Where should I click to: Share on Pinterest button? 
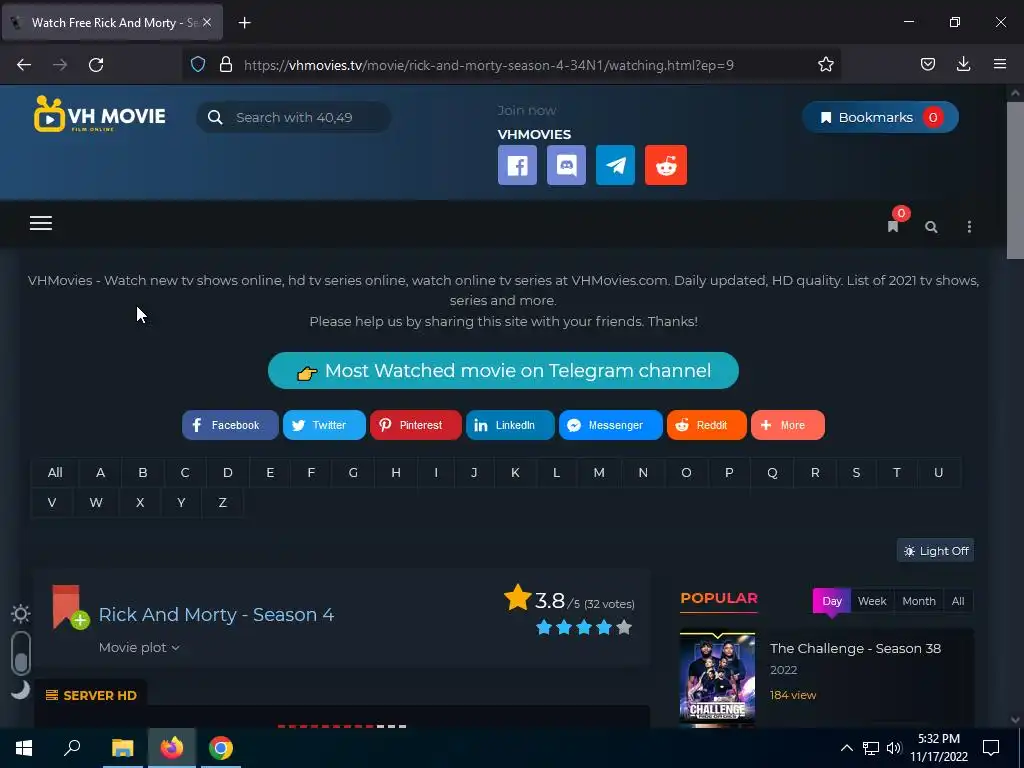coord(415,425)
